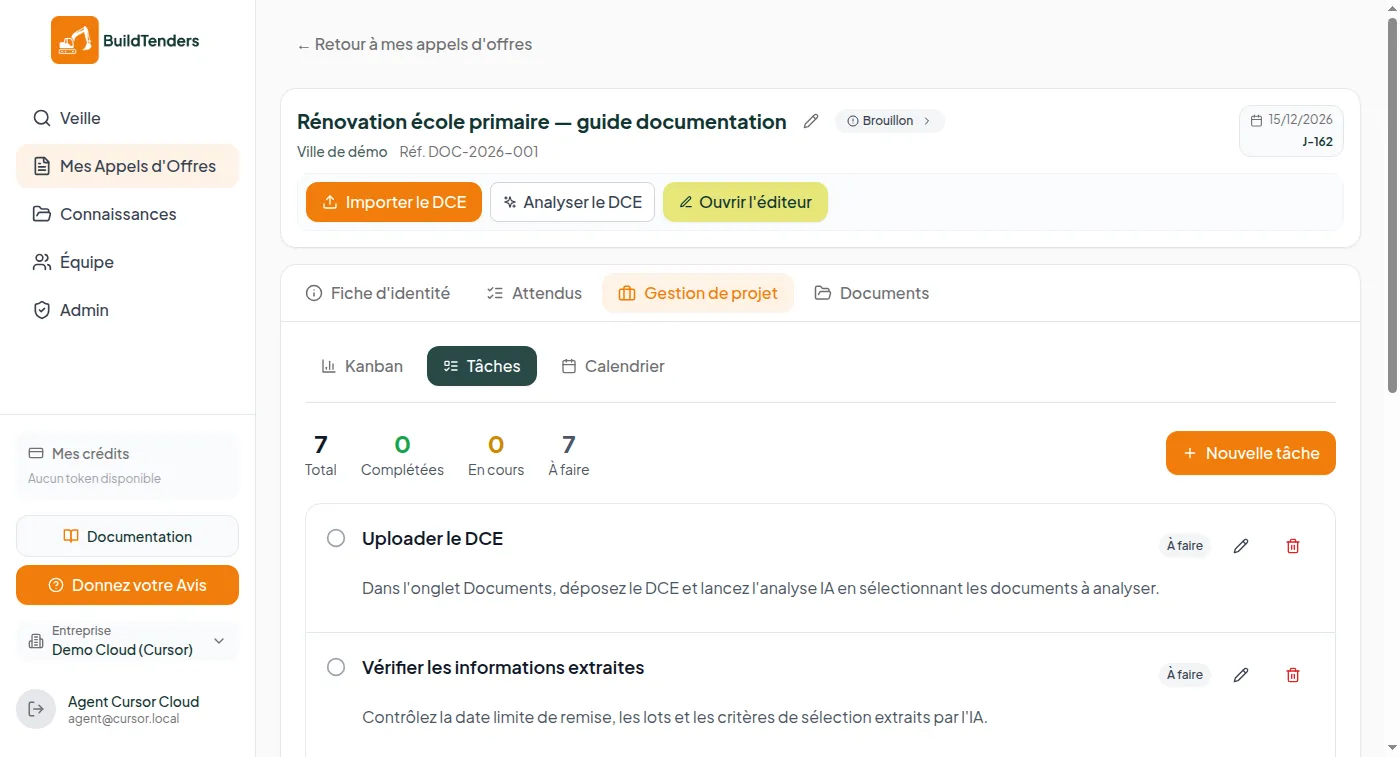Click the Complétées count stat
The width and height of the screenshot is (1400, 757).
point(402,455)
